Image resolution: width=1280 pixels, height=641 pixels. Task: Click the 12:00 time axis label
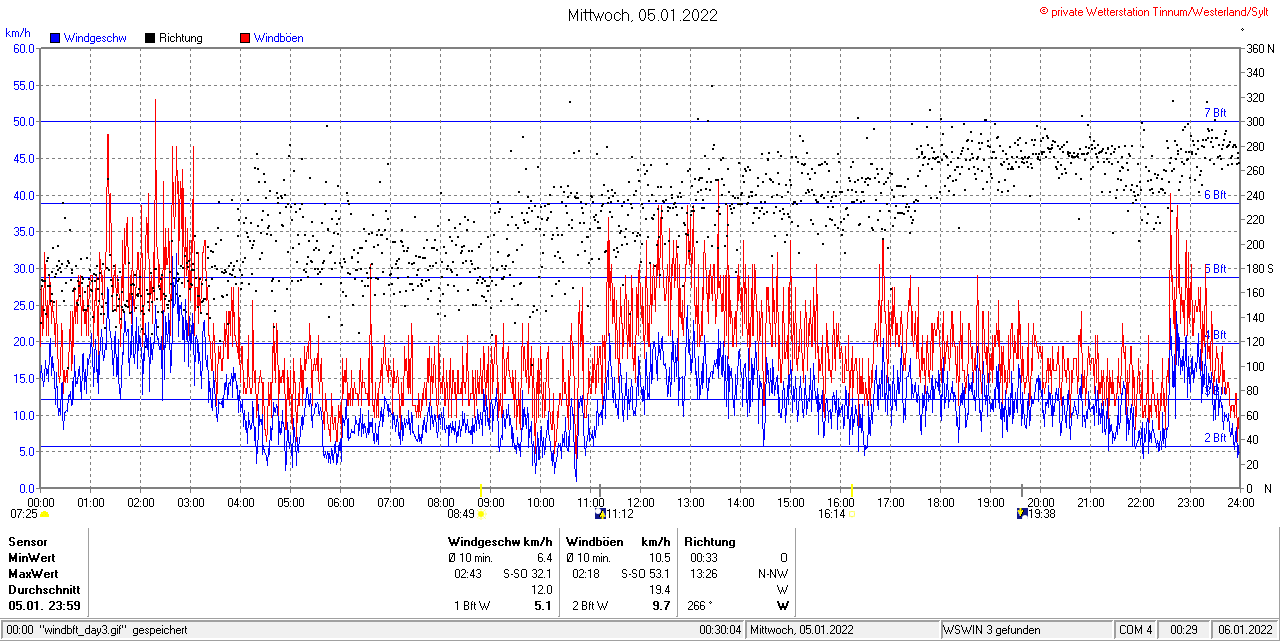(x=641, y=502)
